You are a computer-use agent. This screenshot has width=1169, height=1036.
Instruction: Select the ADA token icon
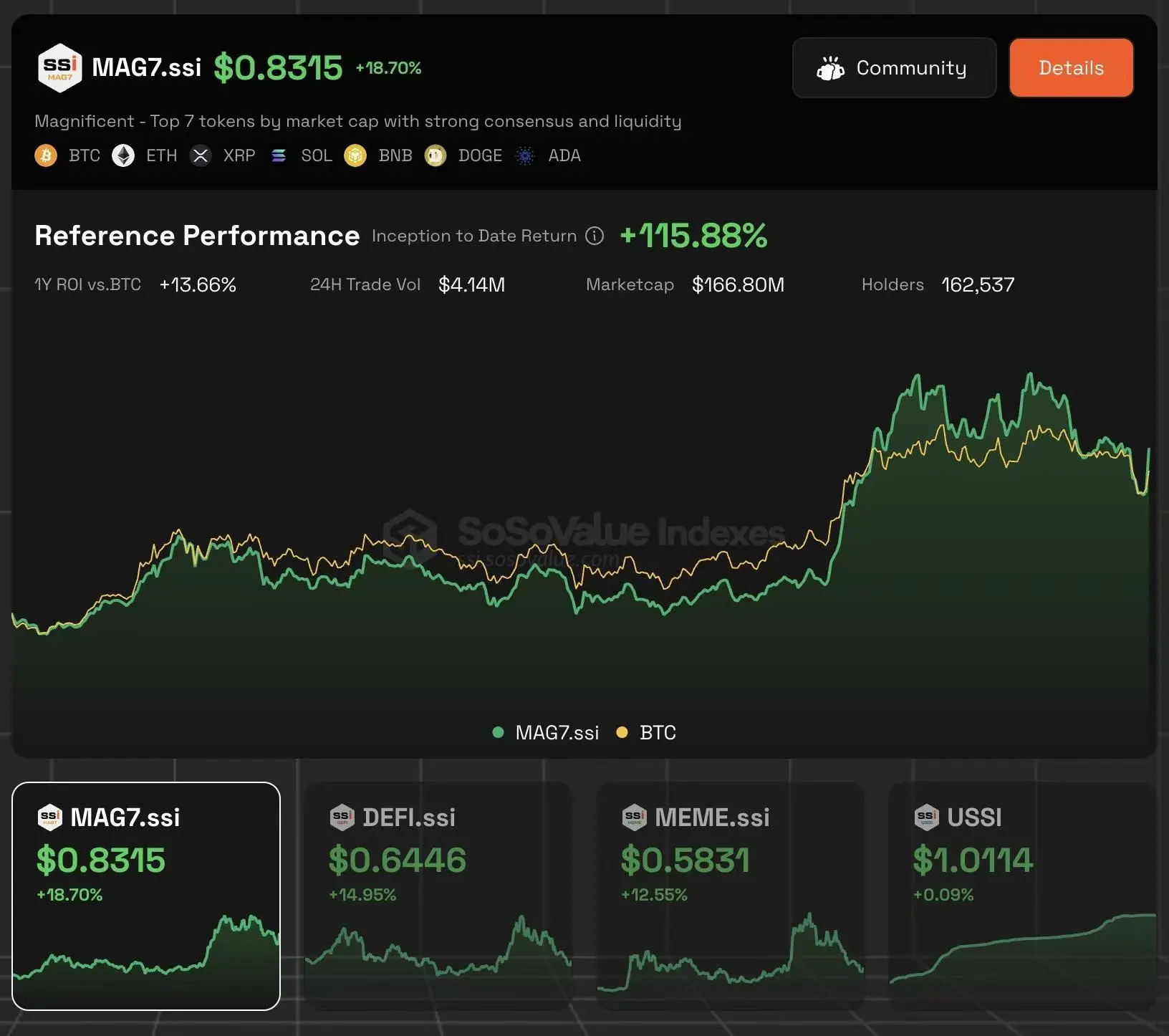click(x=525, y=155)
